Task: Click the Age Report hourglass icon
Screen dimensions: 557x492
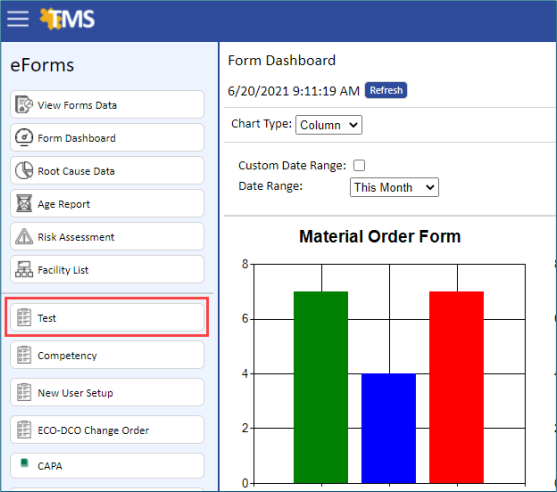Action: click(24, 204)
